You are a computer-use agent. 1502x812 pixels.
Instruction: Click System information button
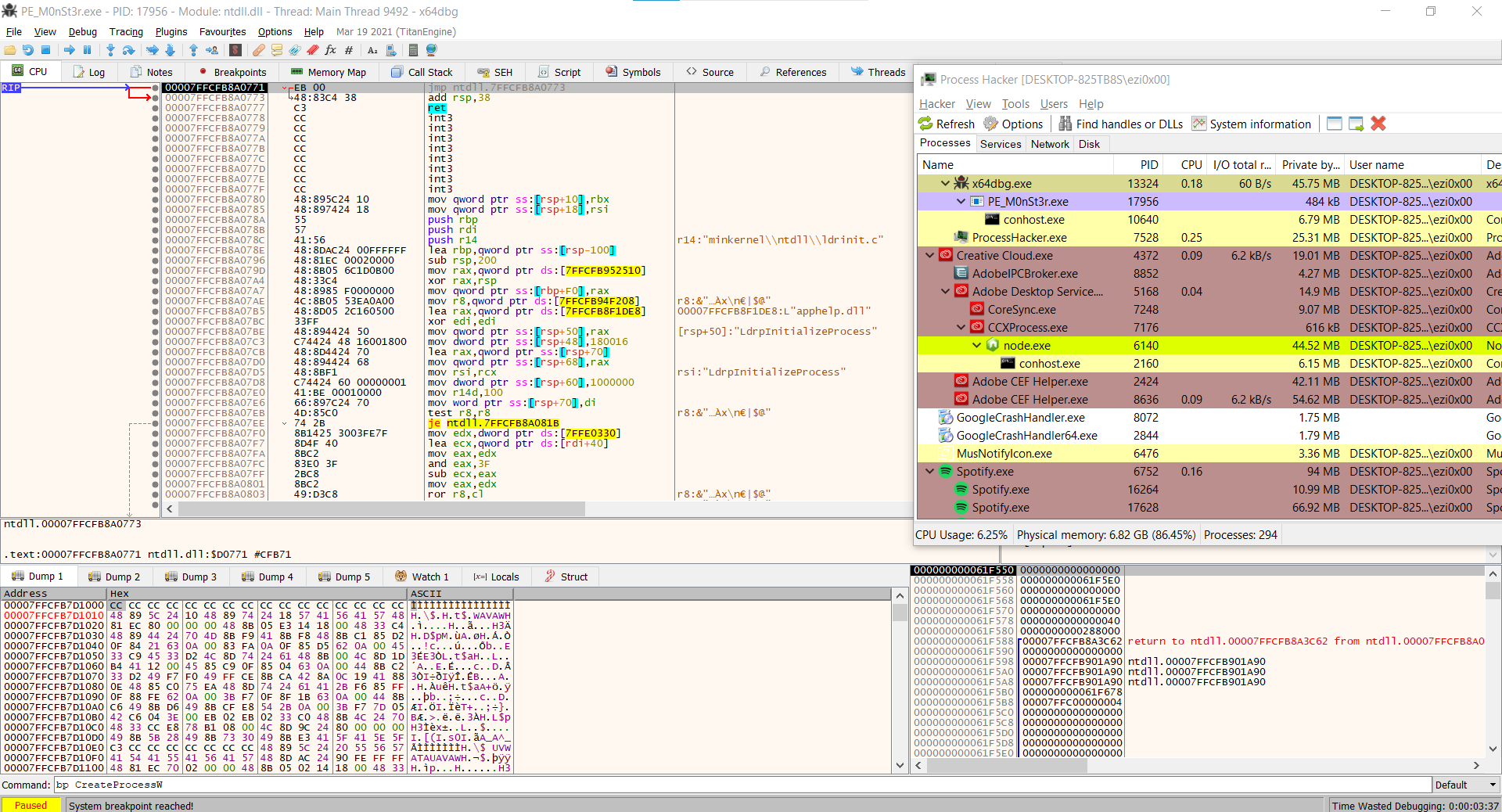pyautogui.click(x=1252, y=124)
